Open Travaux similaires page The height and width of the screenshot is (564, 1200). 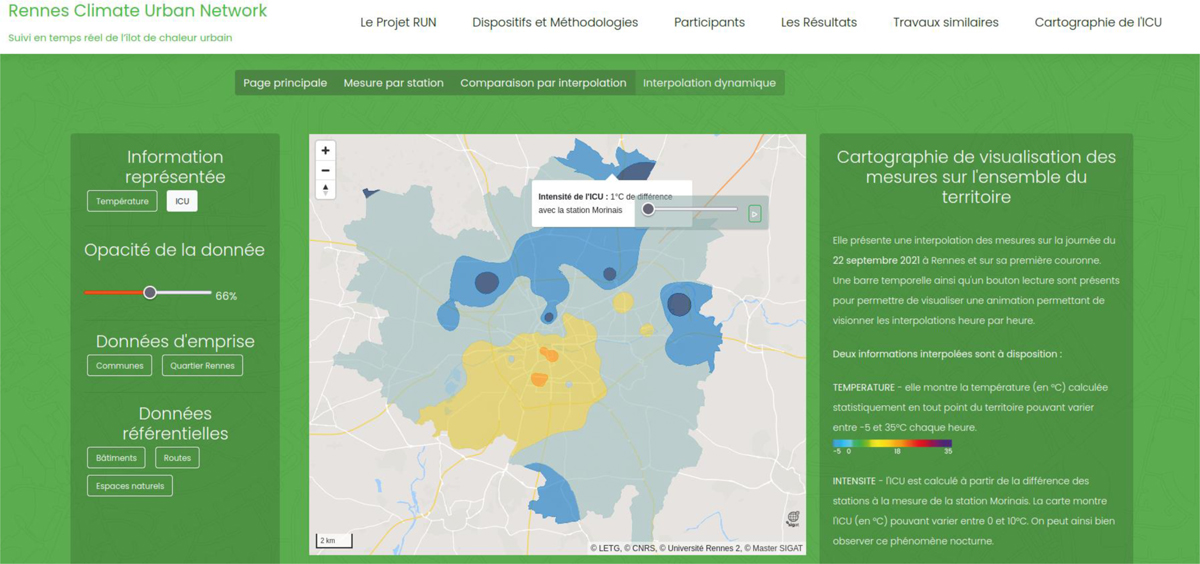coord(946,22)
